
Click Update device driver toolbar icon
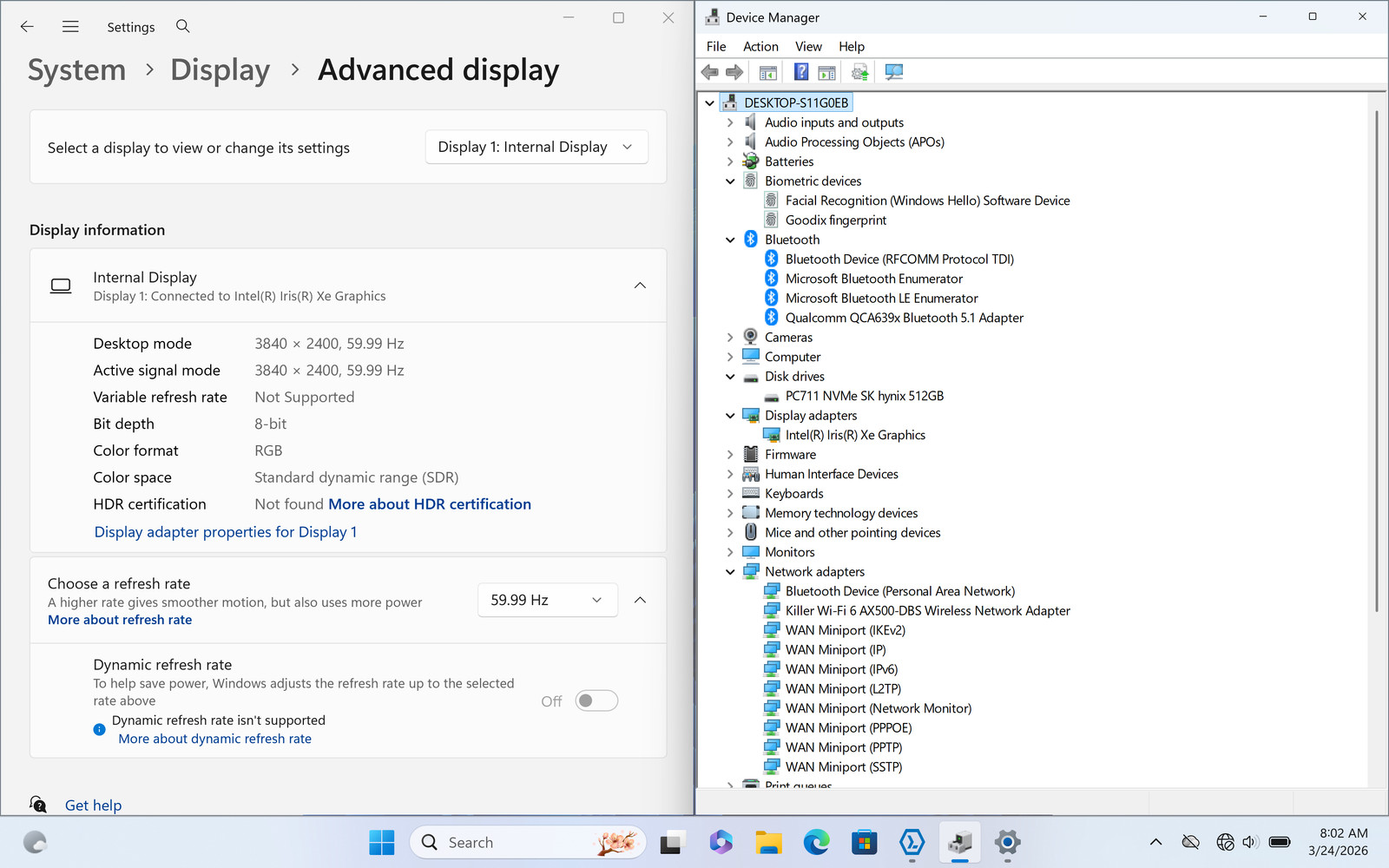coord(859,72)
